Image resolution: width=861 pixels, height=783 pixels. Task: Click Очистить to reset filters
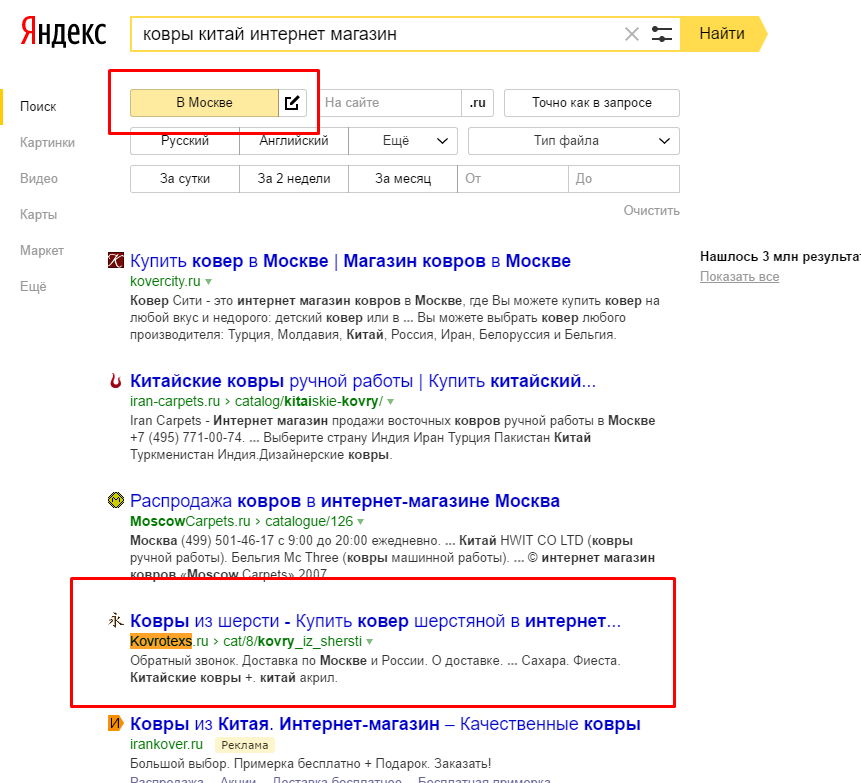[x=651, y=210]
